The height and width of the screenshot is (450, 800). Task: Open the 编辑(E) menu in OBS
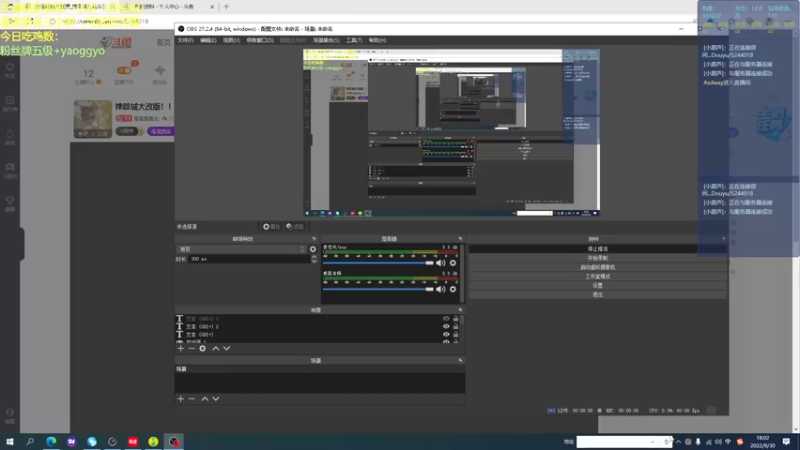coord(208,40)
